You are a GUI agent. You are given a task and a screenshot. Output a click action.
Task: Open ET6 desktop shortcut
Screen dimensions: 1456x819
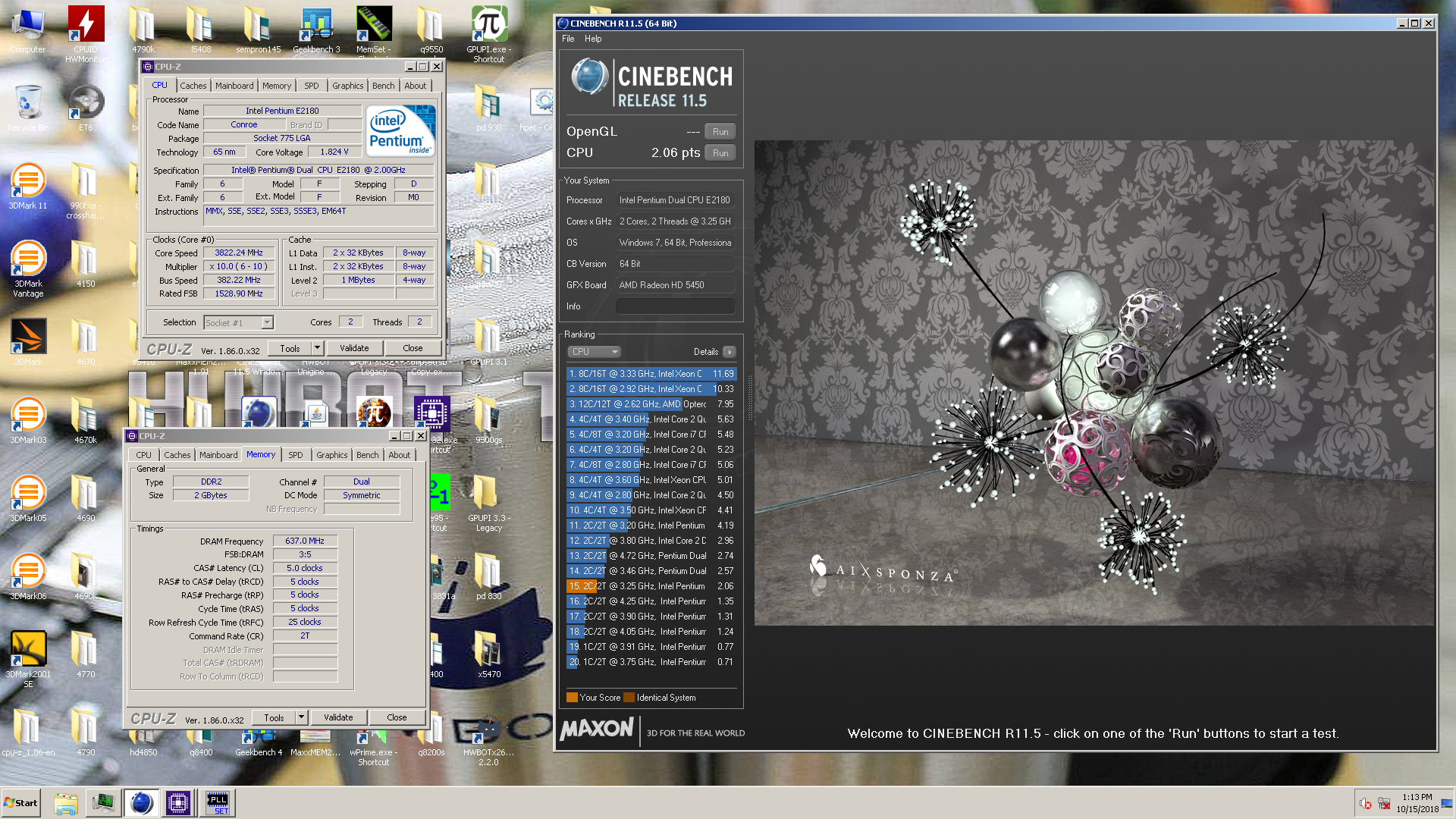click(86, 108)
